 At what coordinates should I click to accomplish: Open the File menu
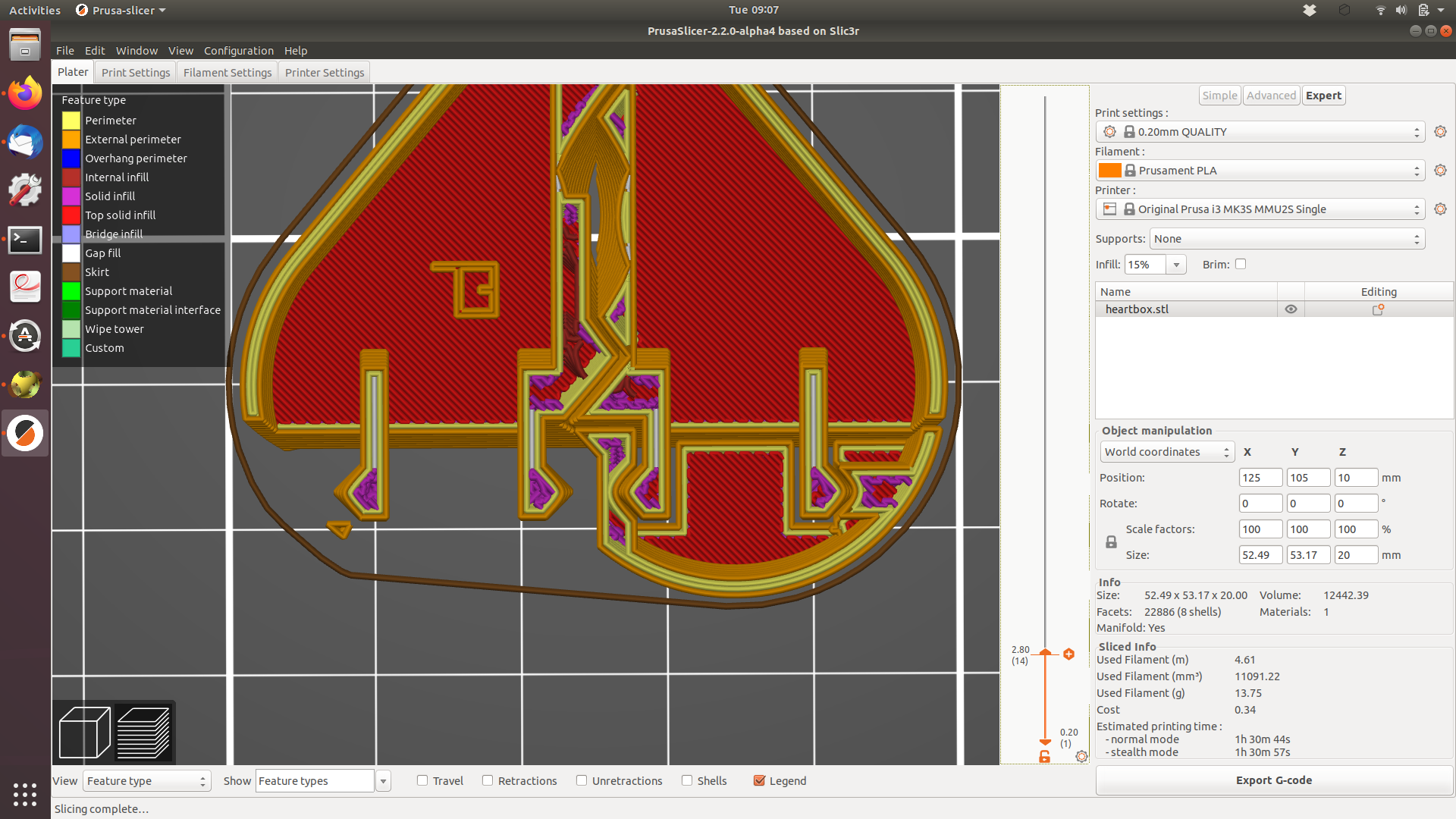pos(65,51)
